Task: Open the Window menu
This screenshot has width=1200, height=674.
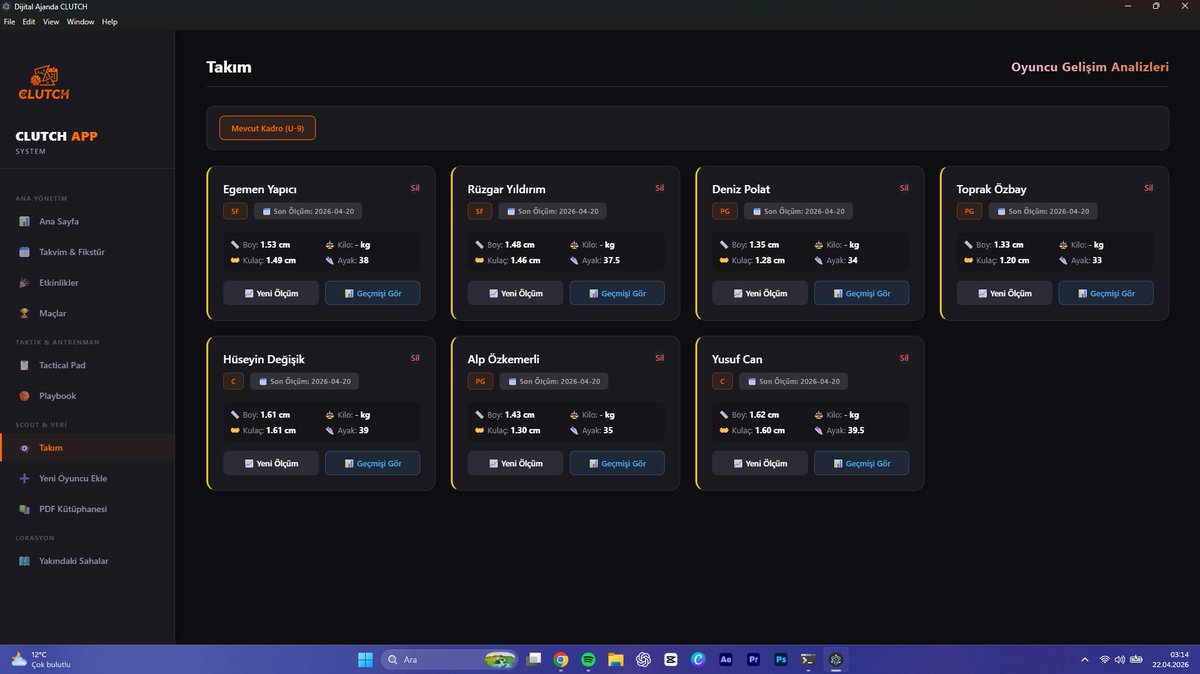Action: click(80, 21)
